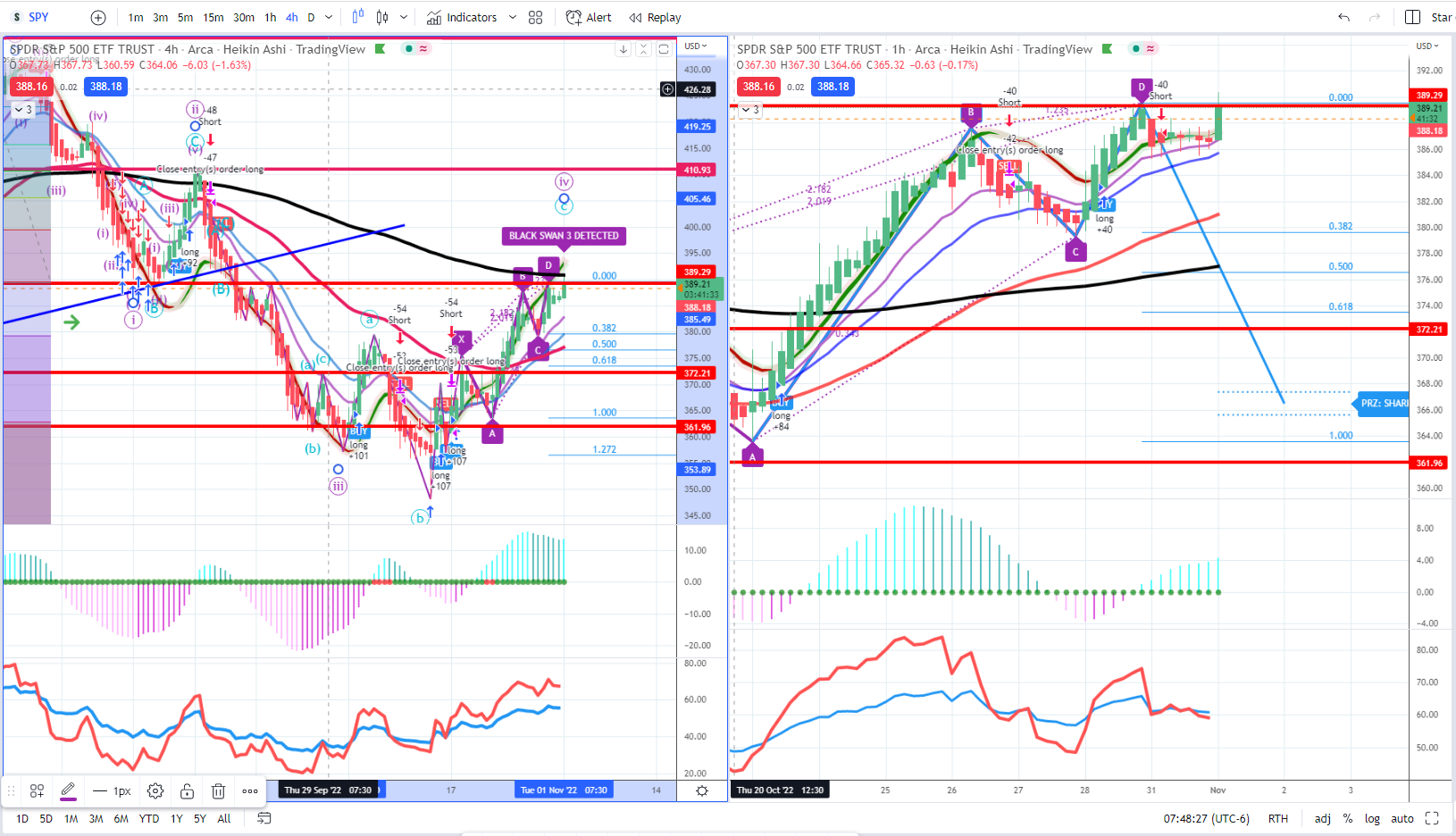
Task: Toggle percent scale mode
Action: coord(1348,818)
